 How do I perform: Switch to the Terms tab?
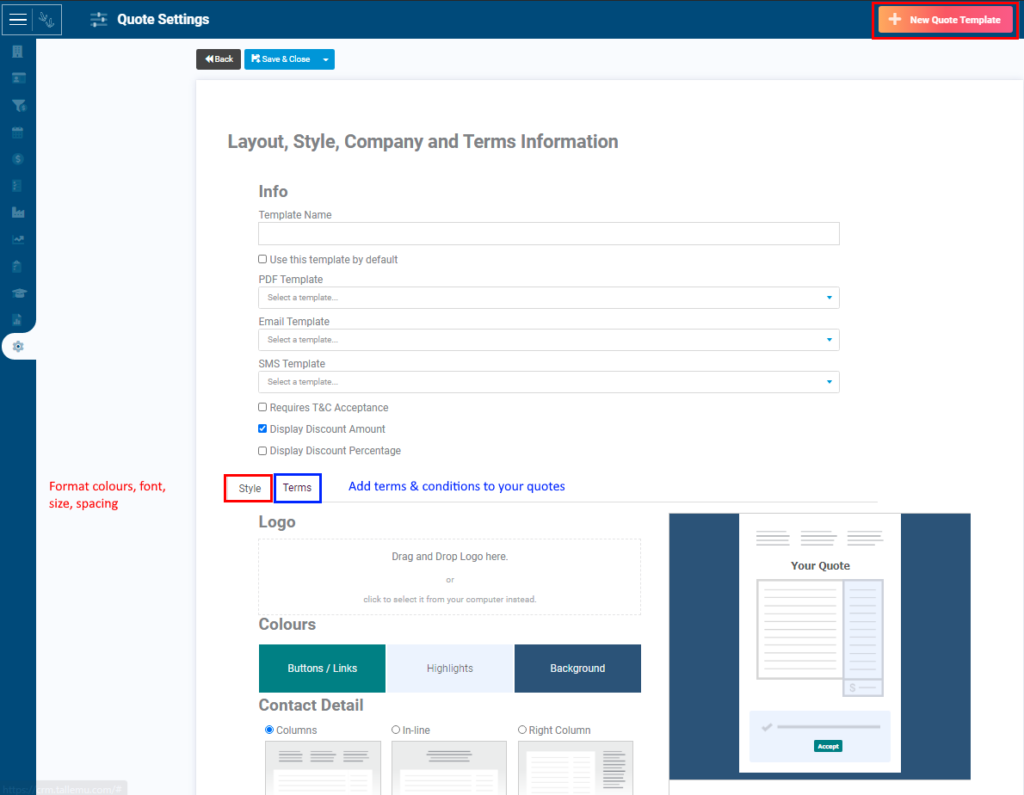297,488
